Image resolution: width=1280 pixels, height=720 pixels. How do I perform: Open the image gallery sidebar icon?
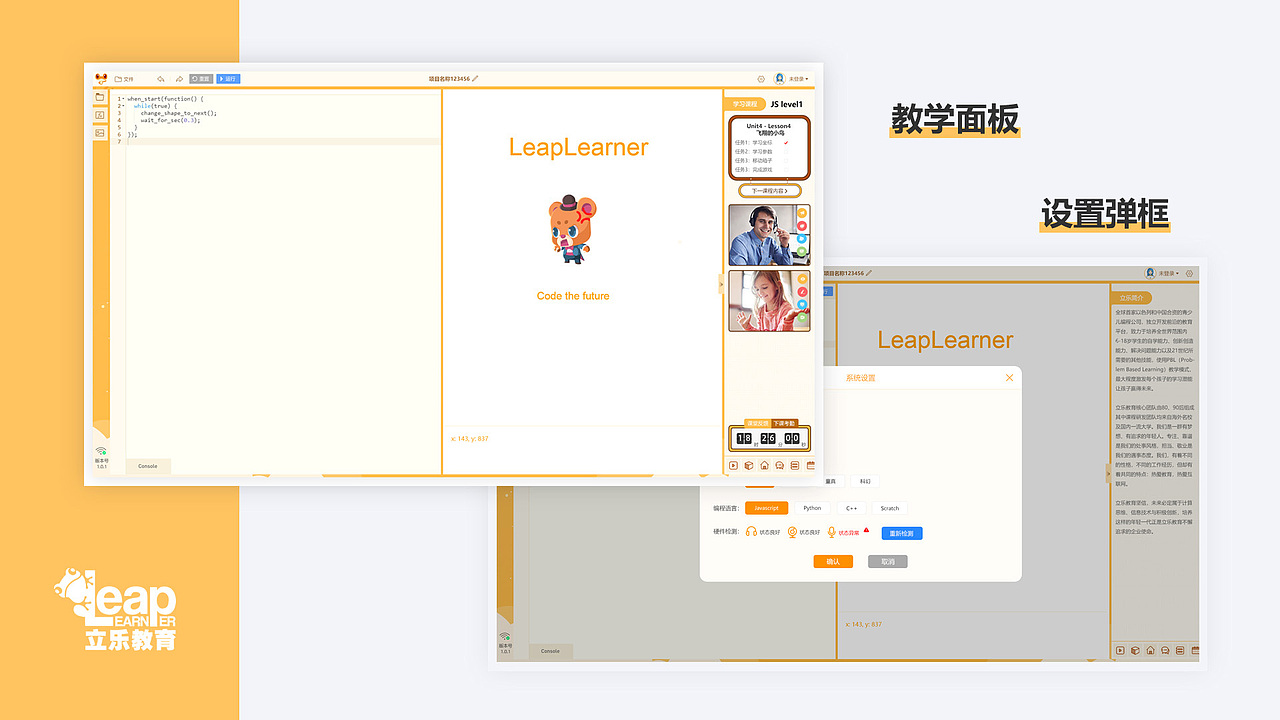click(x=100, y=132)
